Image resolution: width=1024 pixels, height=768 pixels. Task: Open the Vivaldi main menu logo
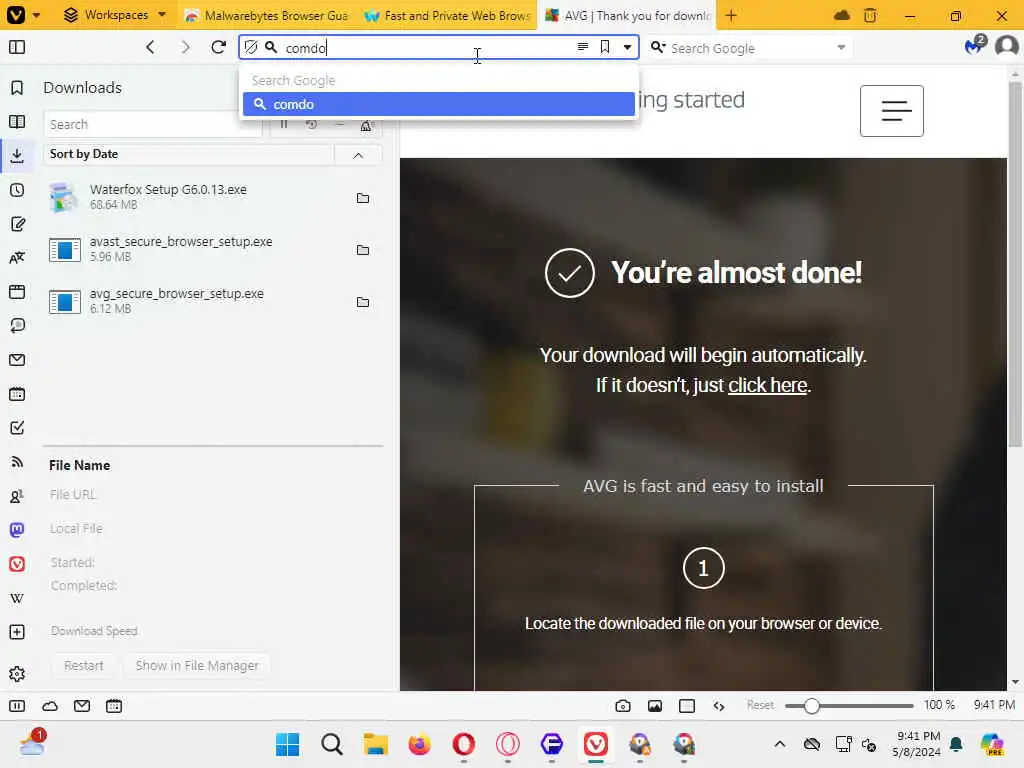point(16,14)
